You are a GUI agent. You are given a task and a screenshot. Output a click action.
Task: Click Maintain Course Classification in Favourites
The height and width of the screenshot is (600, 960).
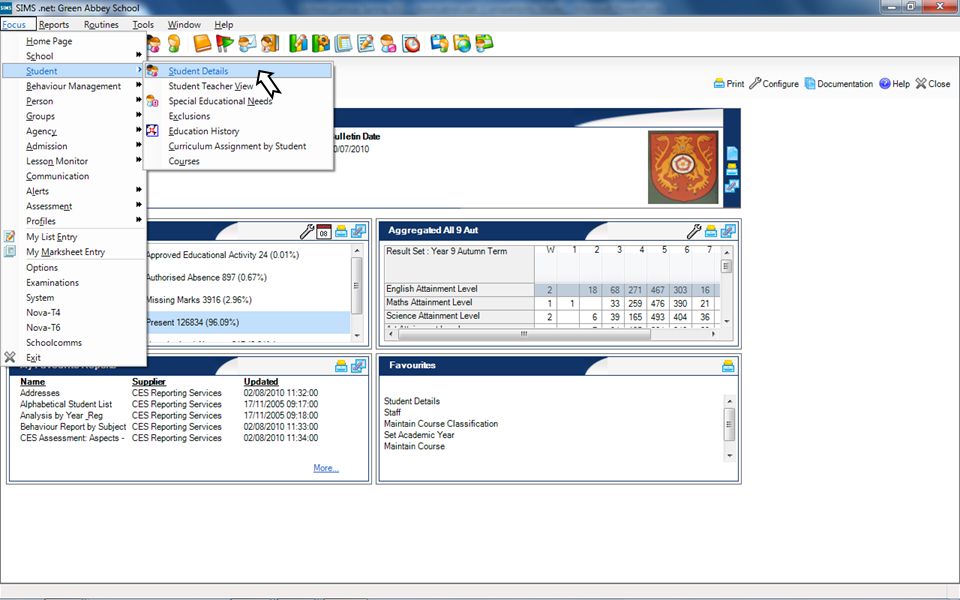pyautogui.click(x=441, y=424)
